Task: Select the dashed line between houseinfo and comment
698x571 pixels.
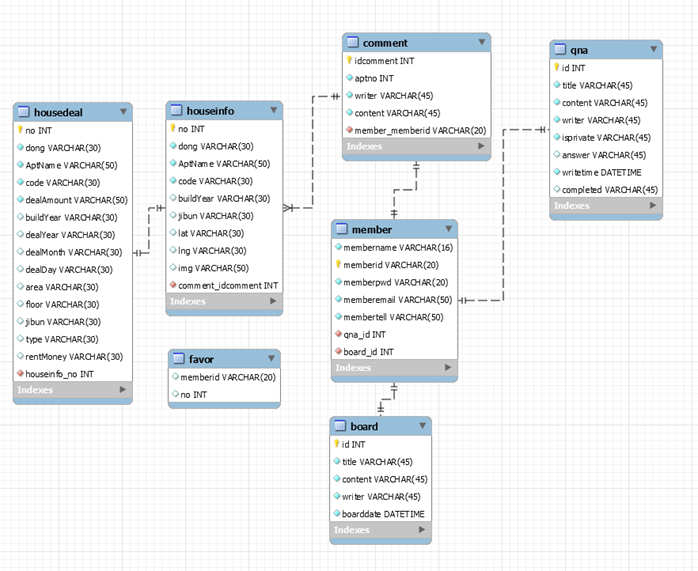Action: pyautogui.click(x=312, y=152)
